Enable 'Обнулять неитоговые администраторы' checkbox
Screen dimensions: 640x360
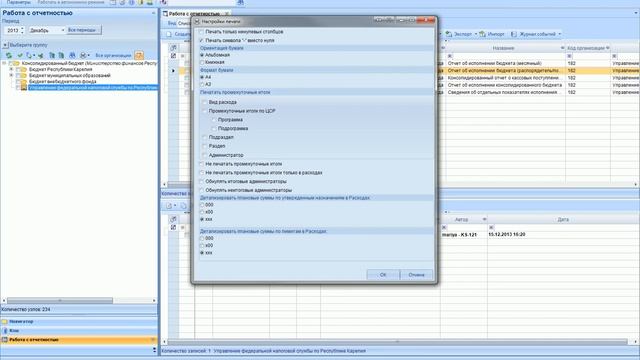(x=201, y=190)
